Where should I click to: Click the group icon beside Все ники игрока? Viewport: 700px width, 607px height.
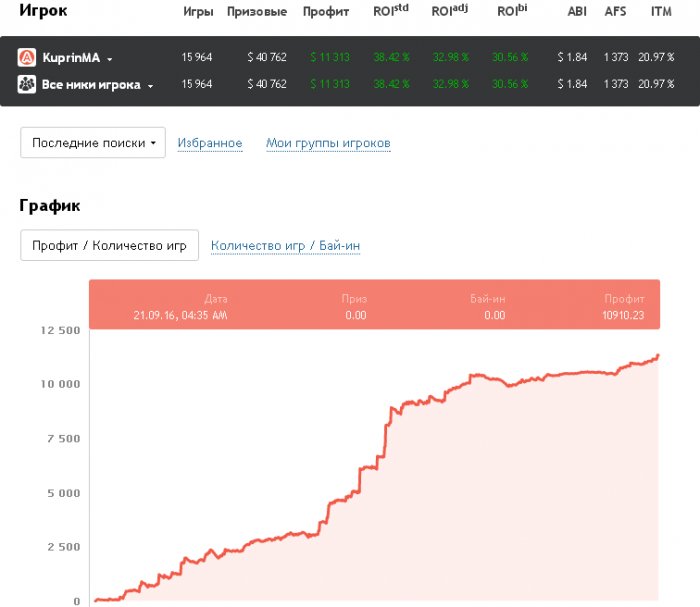[x=27, y=85]
